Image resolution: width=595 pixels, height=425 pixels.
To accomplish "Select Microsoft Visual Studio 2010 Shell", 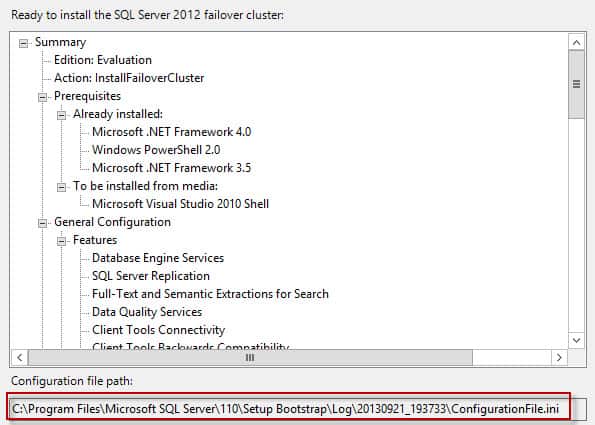I will [x=180, y=204].
